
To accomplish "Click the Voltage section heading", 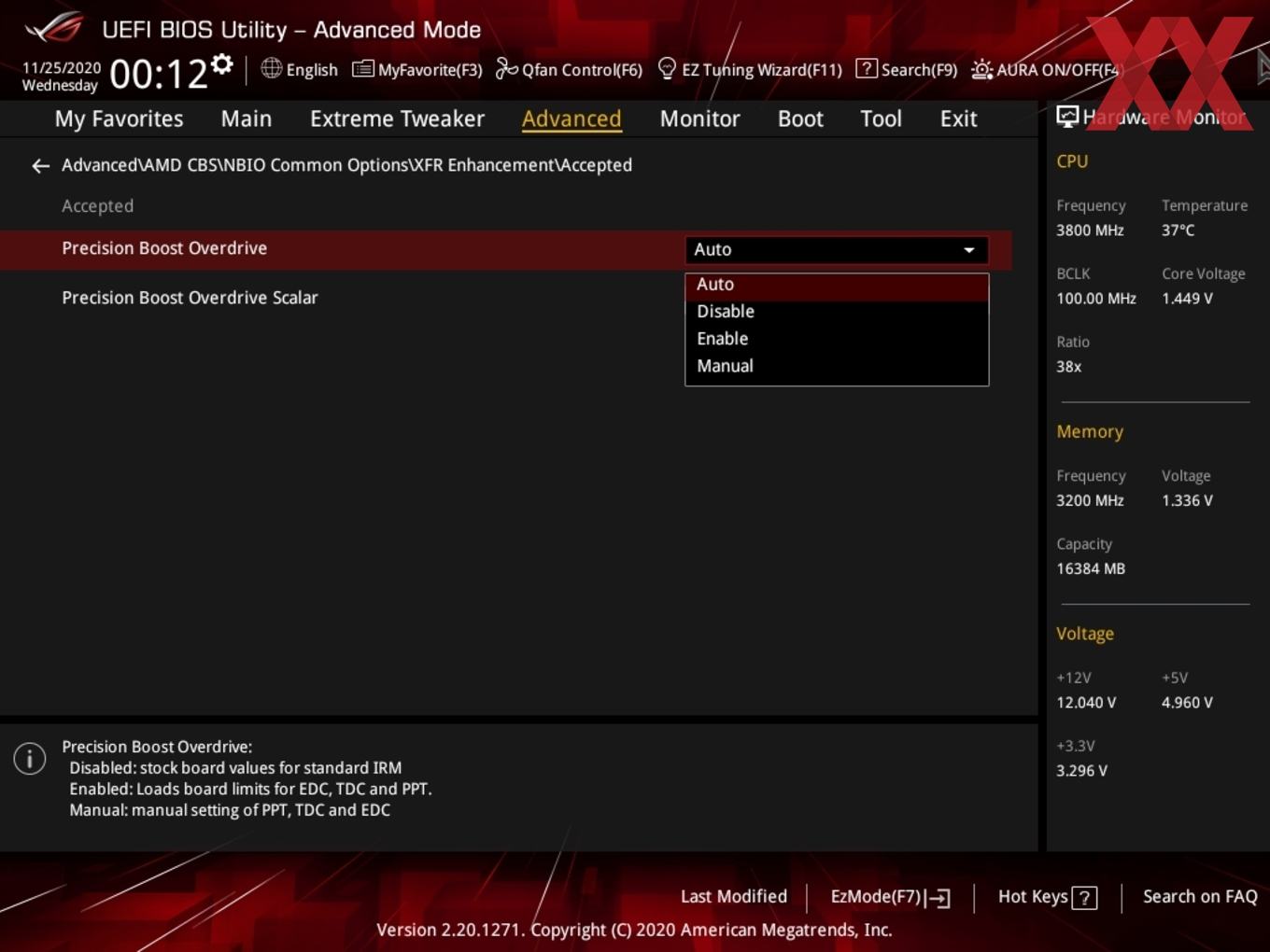I will pyautogui.click(x=1085, y=634).
